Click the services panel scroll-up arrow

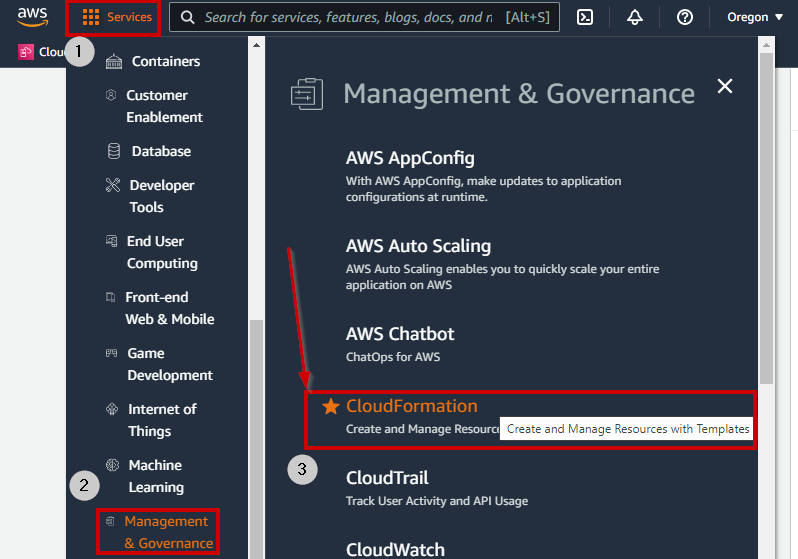coord(766,45)
